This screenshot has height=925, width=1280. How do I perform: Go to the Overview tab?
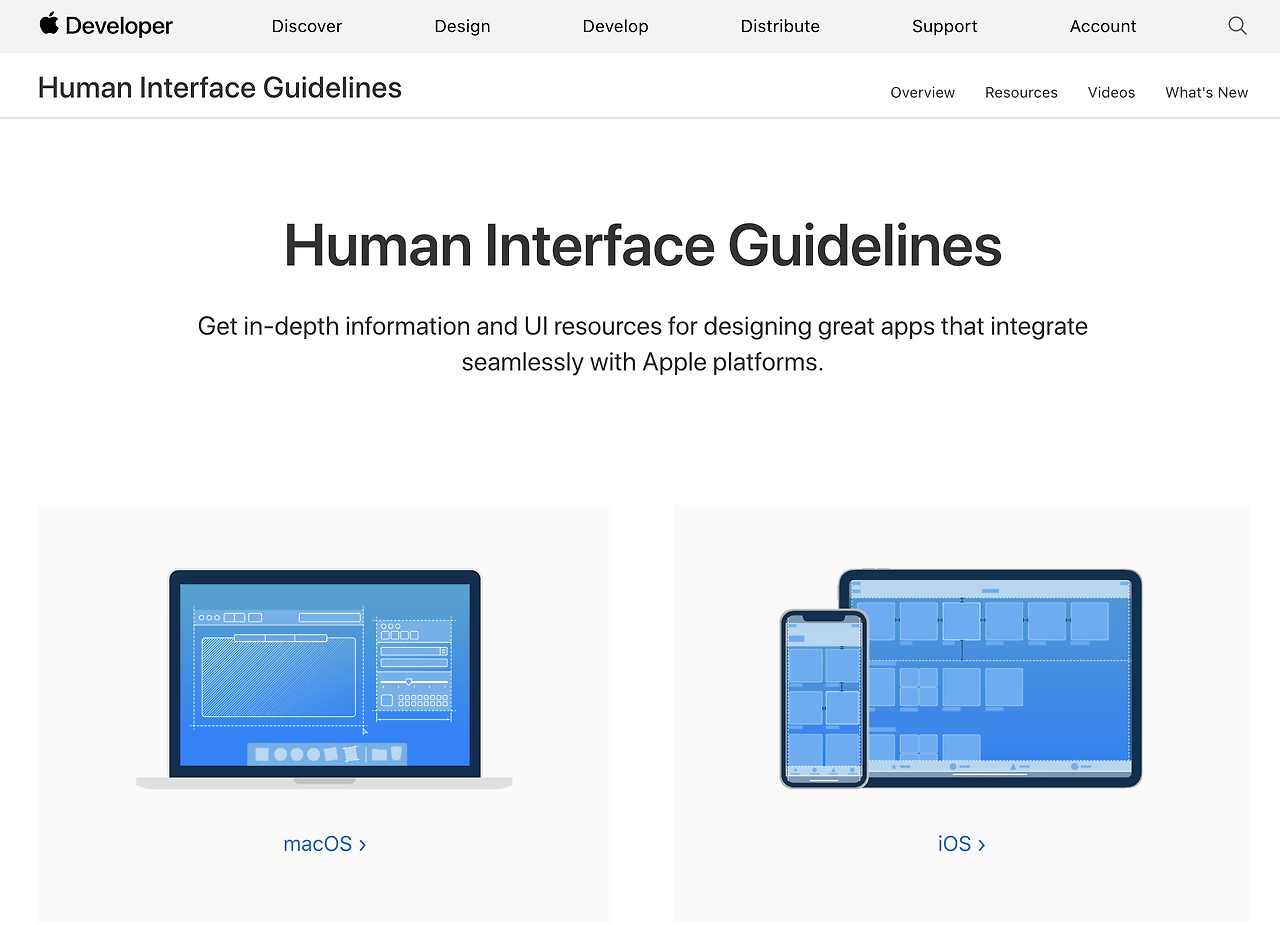point(923,92)
